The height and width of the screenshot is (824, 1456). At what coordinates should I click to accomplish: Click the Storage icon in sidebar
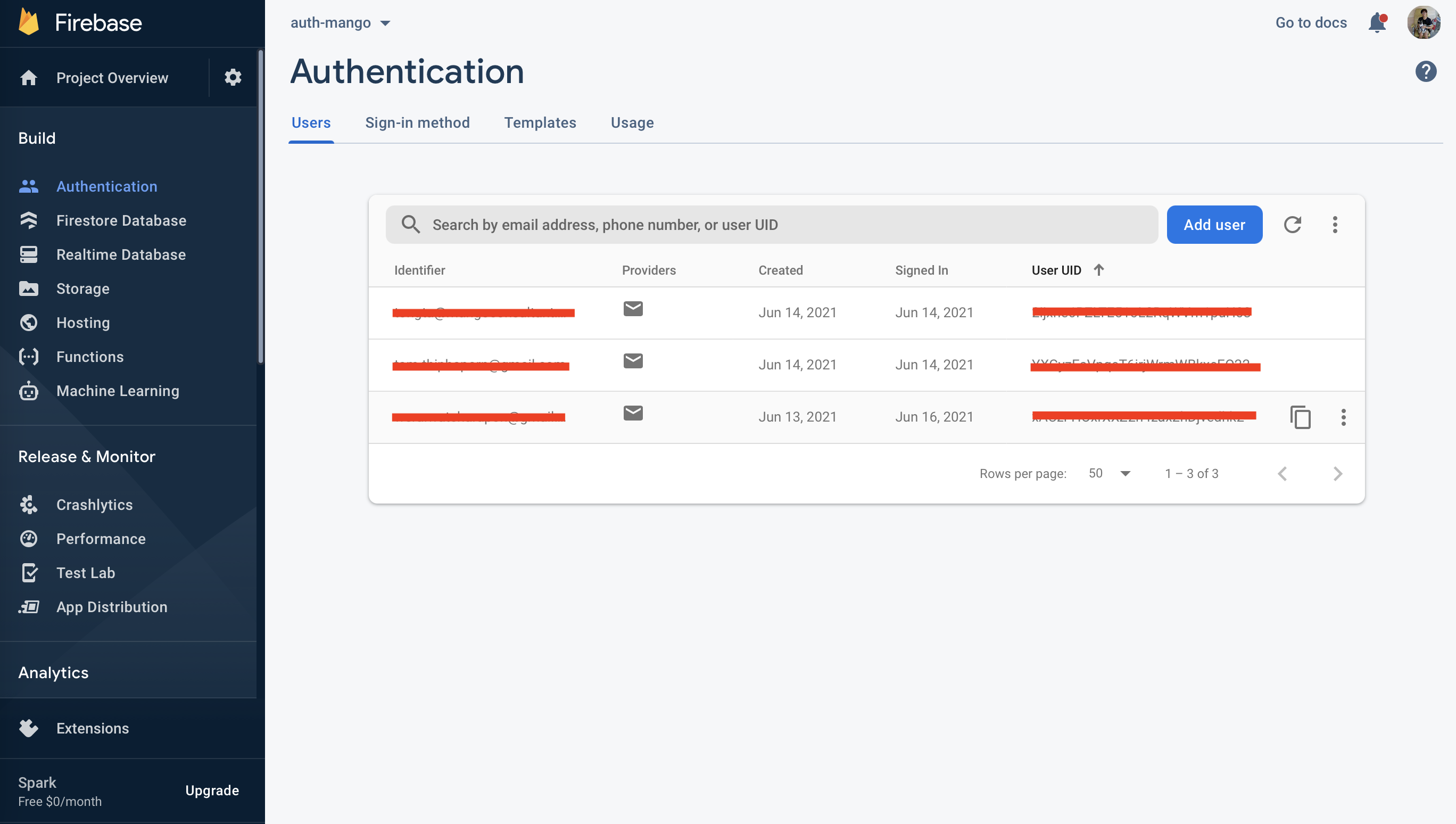29,289
